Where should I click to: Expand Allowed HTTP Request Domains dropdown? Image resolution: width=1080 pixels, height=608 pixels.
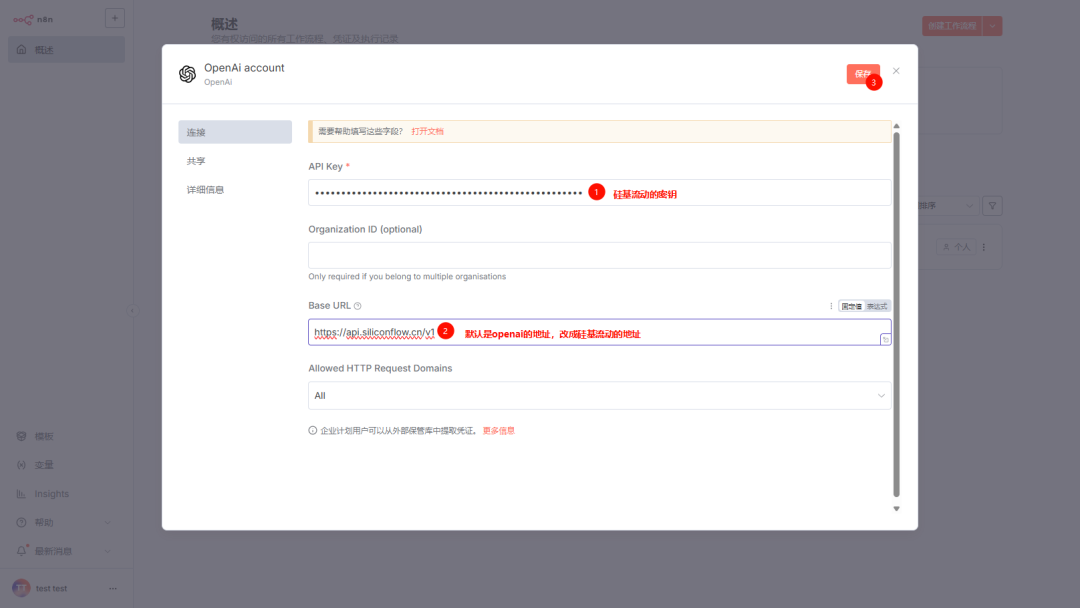coord(599,396)
